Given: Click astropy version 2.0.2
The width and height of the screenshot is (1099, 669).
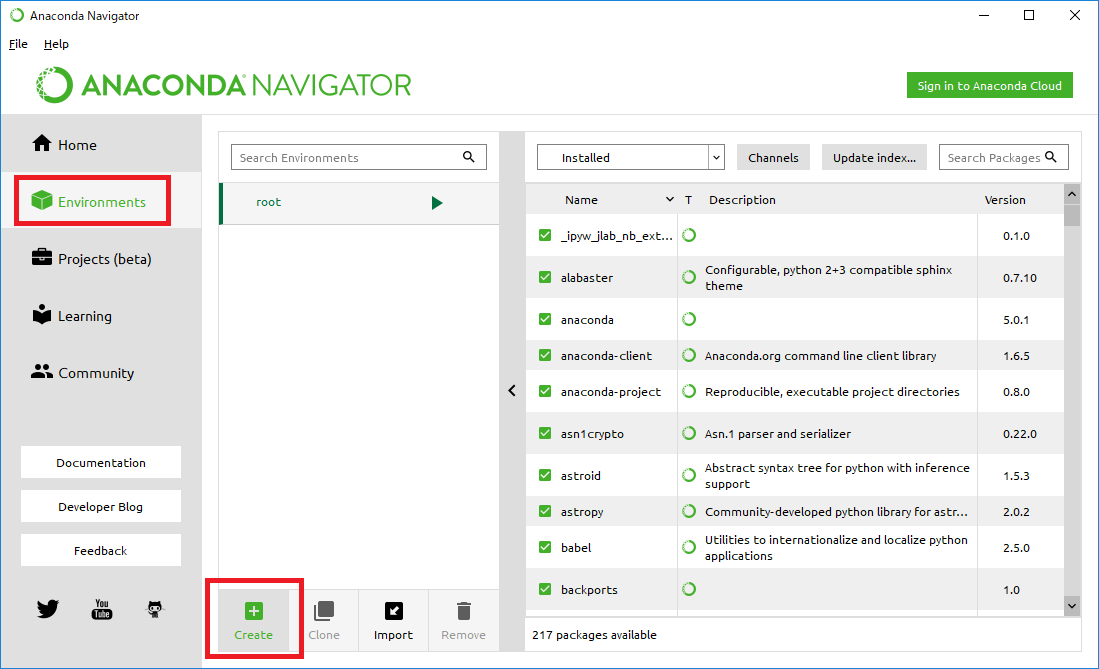Looking at the screenshot, I should (1016, 512).
